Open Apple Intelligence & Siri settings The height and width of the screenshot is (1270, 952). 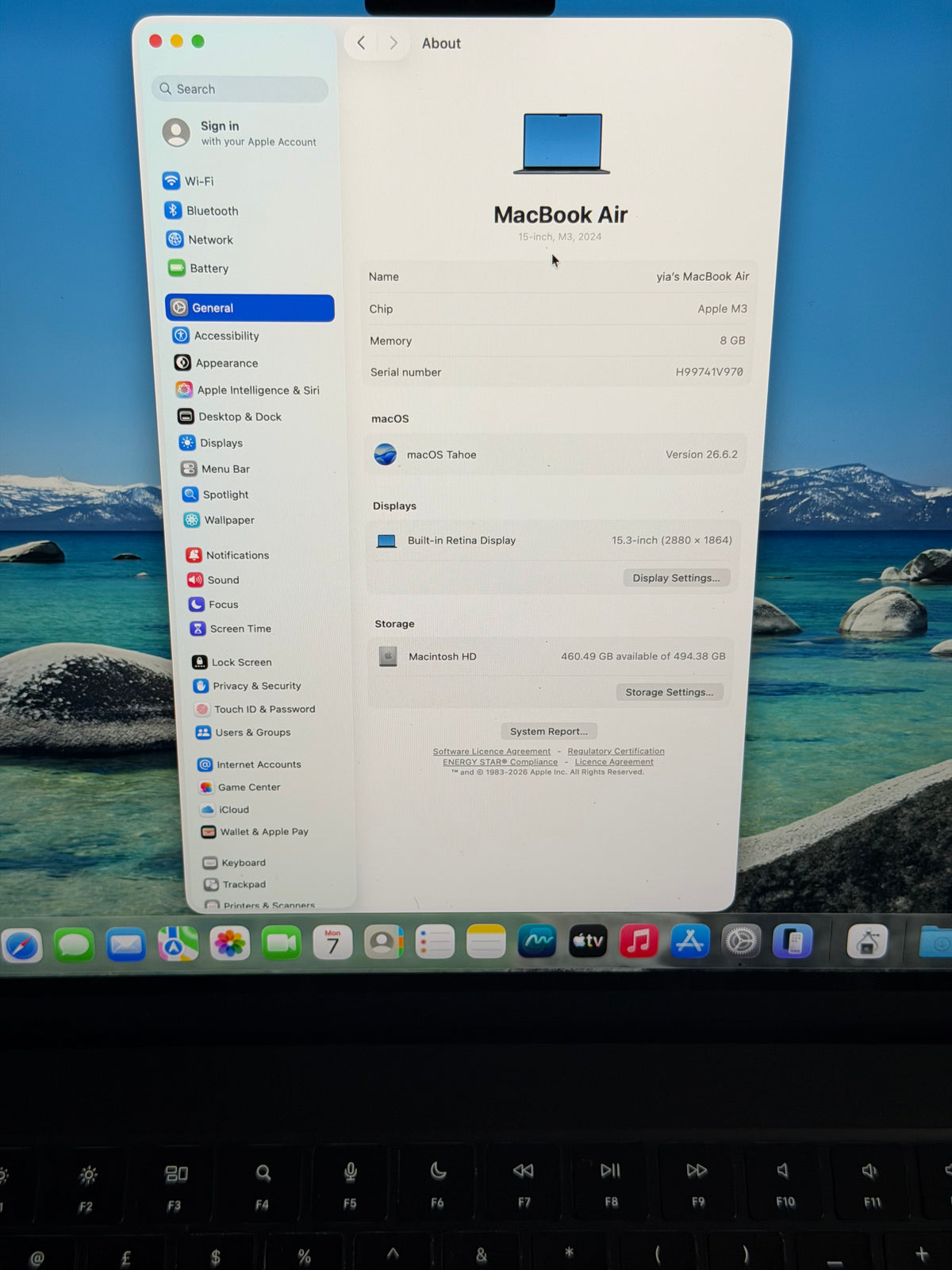click(248, 390)
